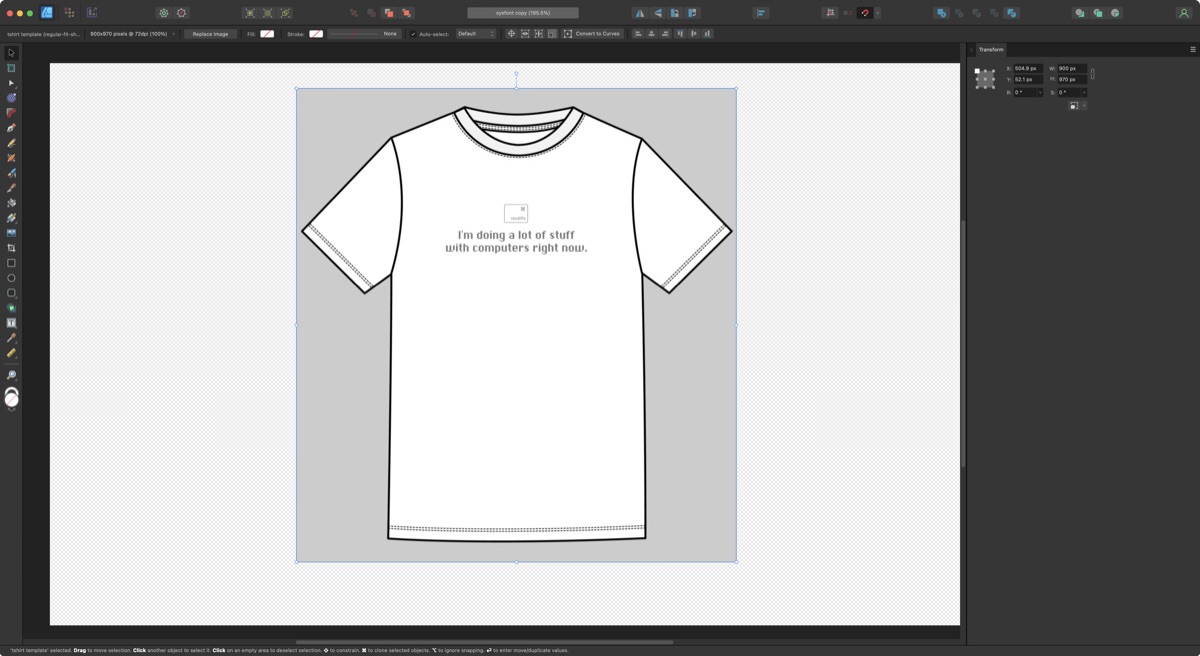This screenshot has height=656, width=1200.
Task: Click the Stroke color swatch
Action: point(316,33)
